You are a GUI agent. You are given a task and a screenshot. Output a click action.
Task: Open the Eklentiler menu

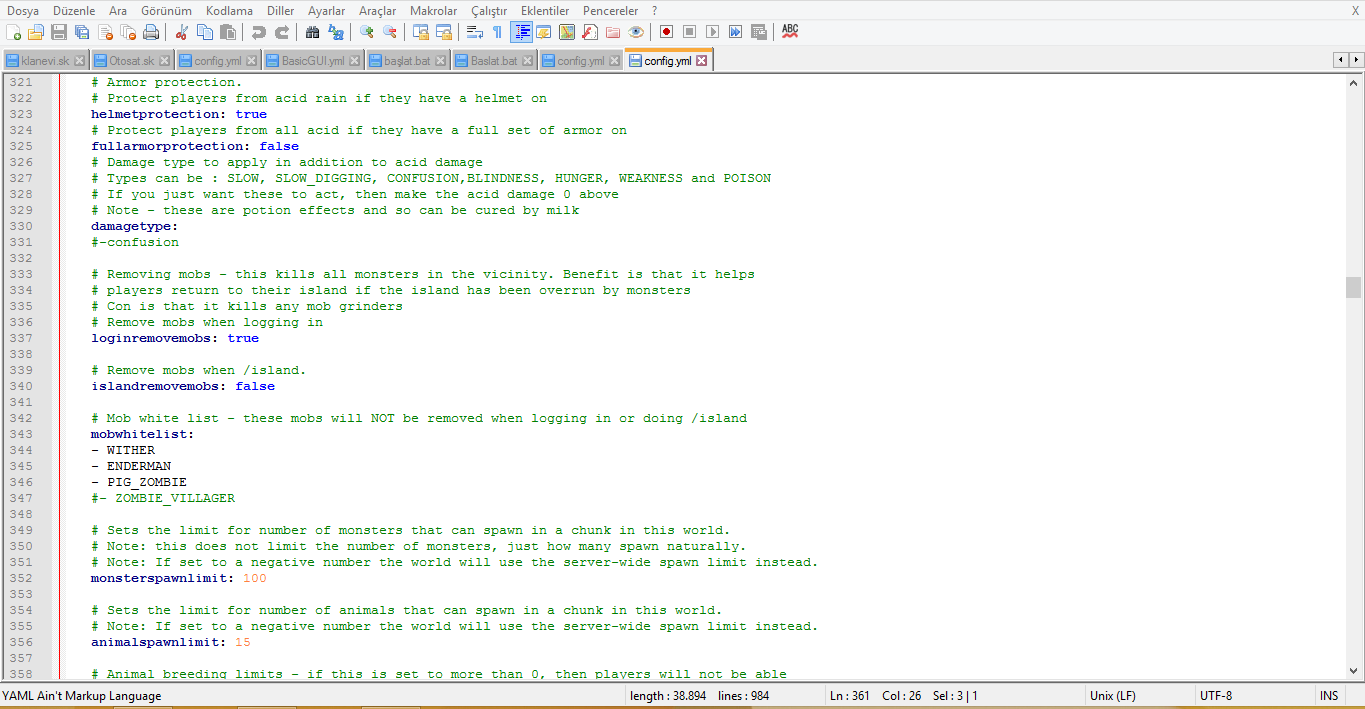click(x=545, y=10)
